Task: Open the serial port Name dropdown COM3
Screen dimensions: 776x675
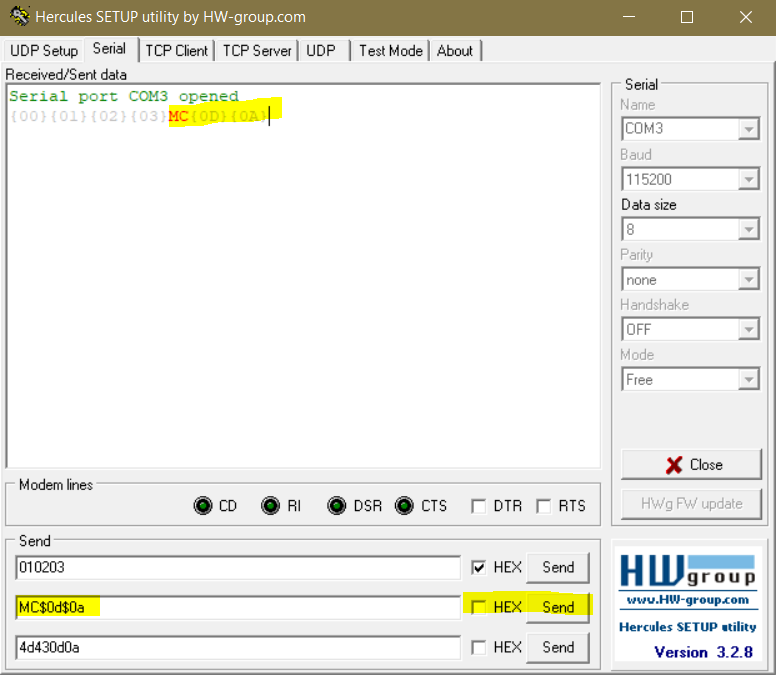Action: tap(749, 129)
